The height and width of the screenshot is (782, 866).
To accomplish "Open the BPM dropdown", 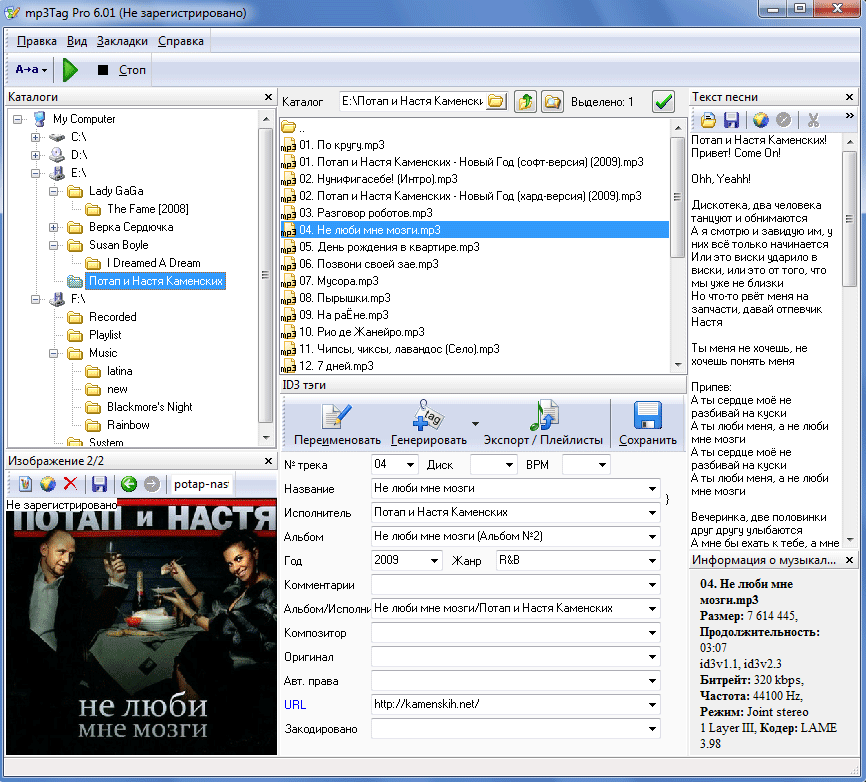I will pyautogui.click(x=602, y=465).
